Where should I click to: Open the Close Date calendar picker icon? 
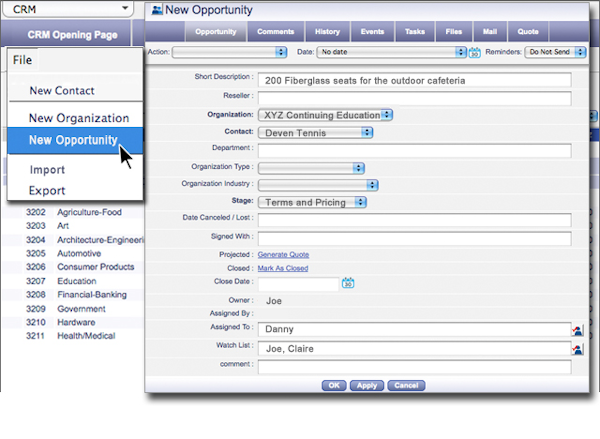[349, 285]
